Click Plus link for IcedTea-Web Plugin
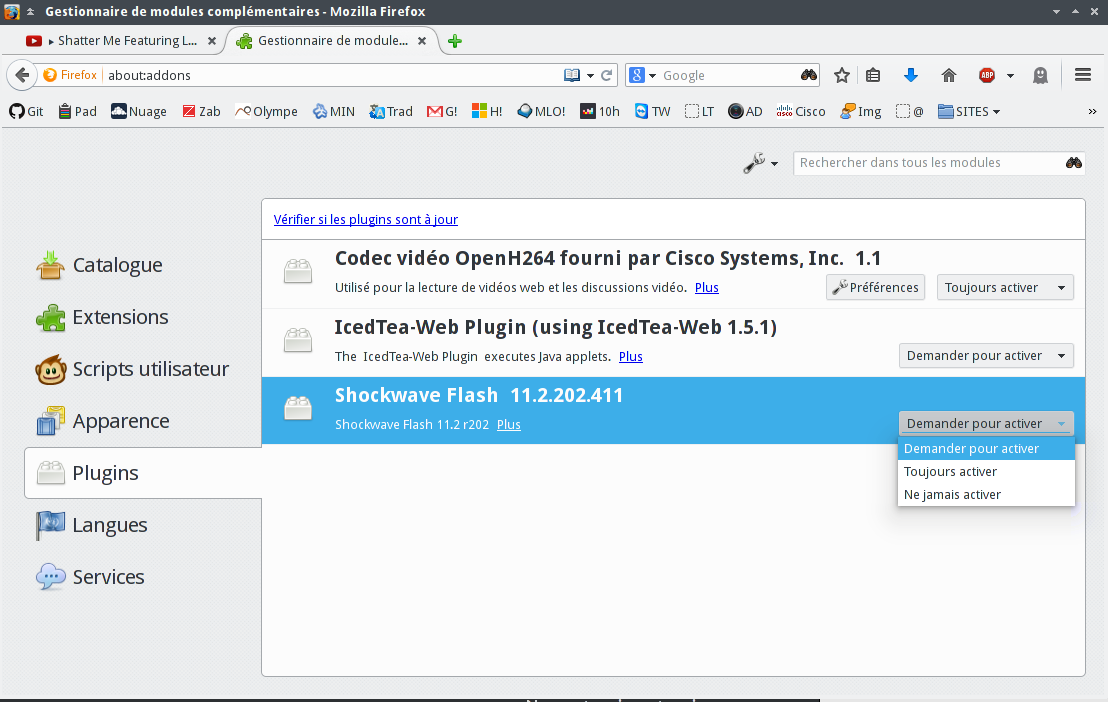1108x702 pixels. pyautogui.click(x=631, y=356)
